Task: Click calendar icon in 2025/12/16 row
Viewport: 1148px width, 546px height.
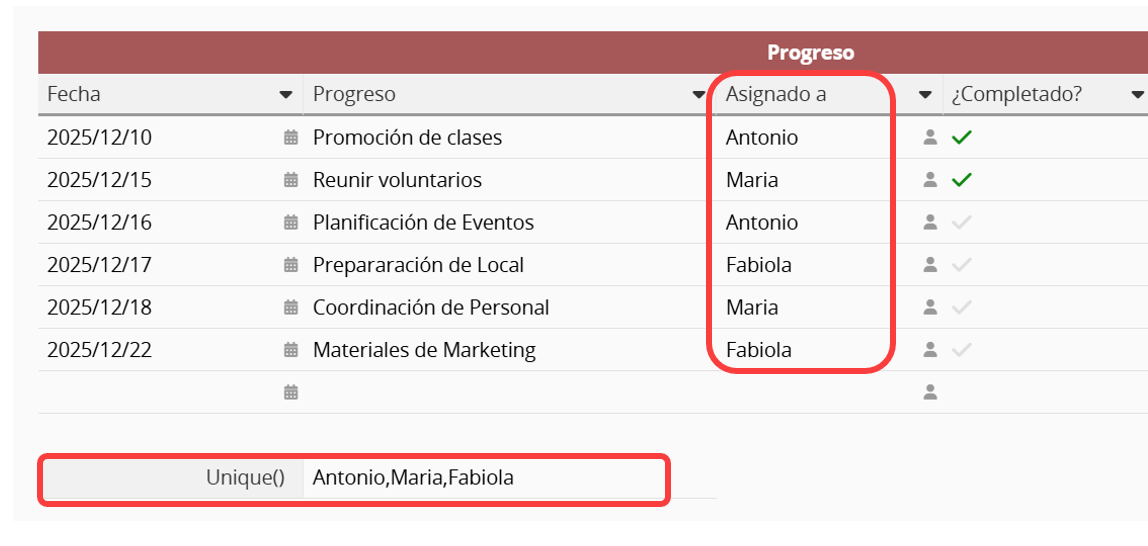Action: [291, 223]
